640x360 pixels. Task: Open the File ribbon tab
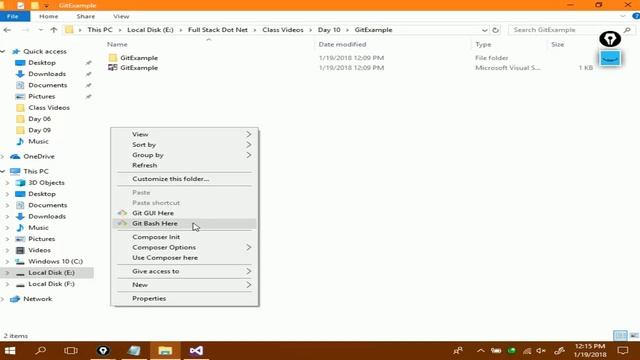pyautogui.click(x=13, y=16)
